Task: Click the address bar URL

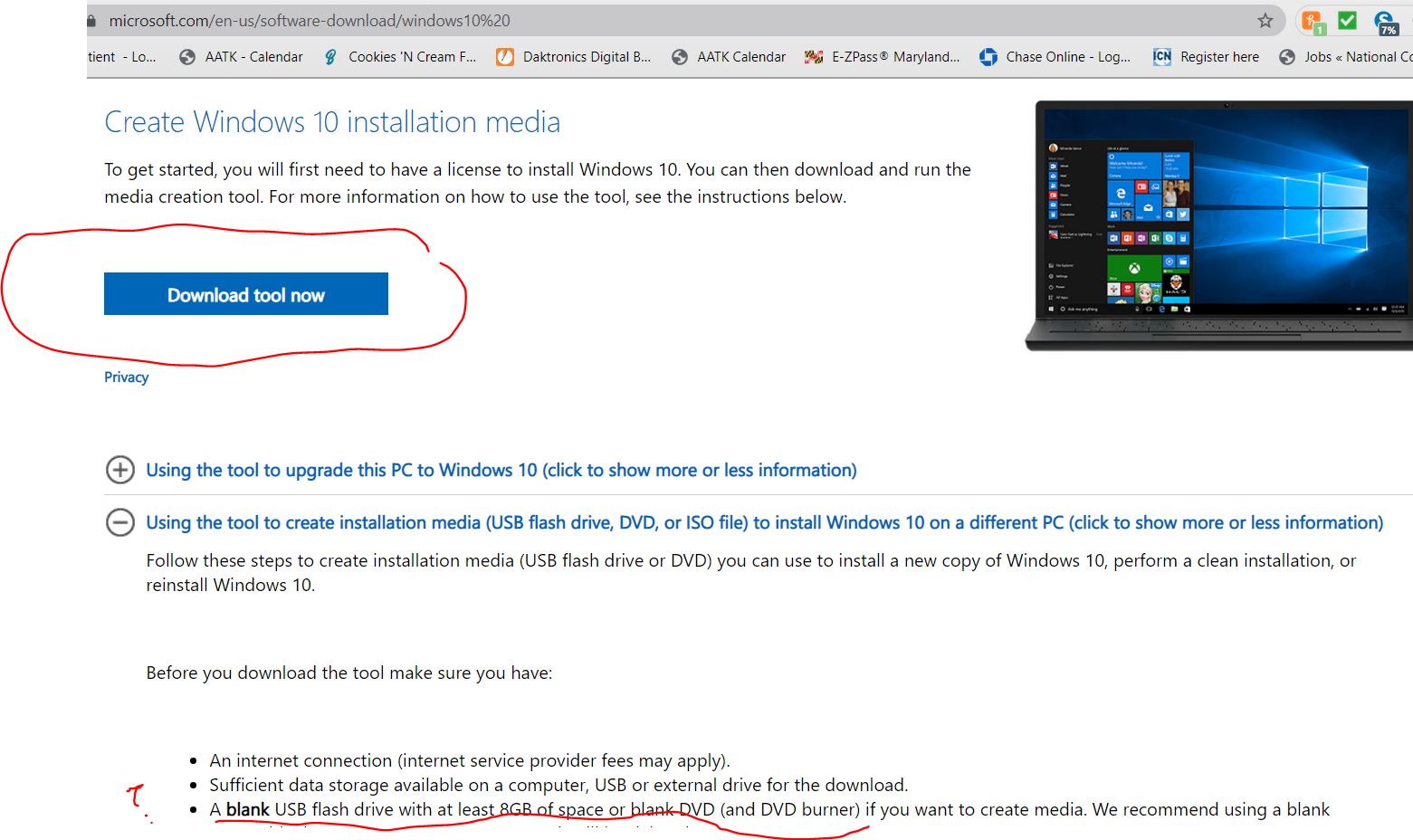Action: (x=310, y=20)
